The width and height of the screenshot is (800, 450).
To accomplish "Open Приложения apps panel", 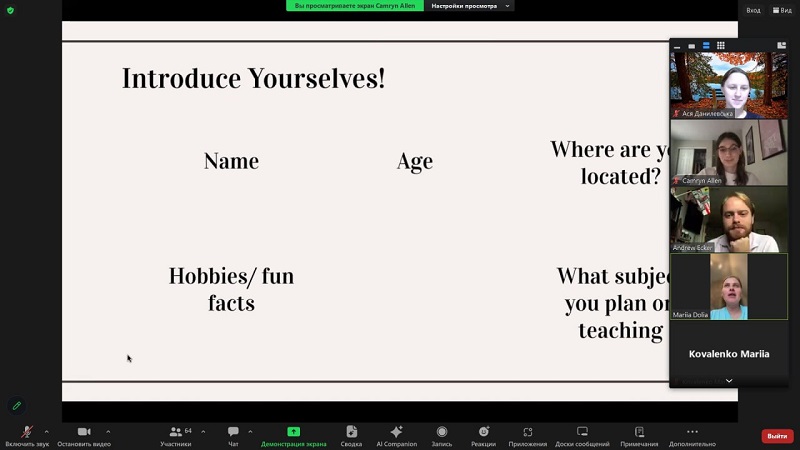I will coord(528,437).
